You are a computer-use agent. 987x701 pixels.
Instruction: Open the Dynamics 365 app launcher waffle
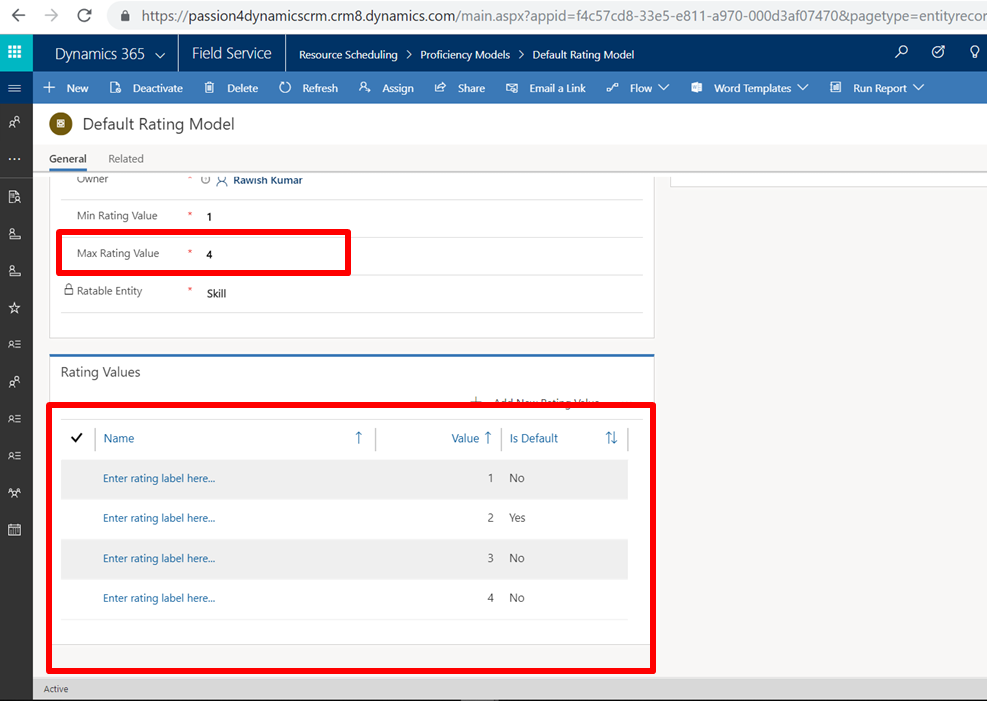pos(15,53)
